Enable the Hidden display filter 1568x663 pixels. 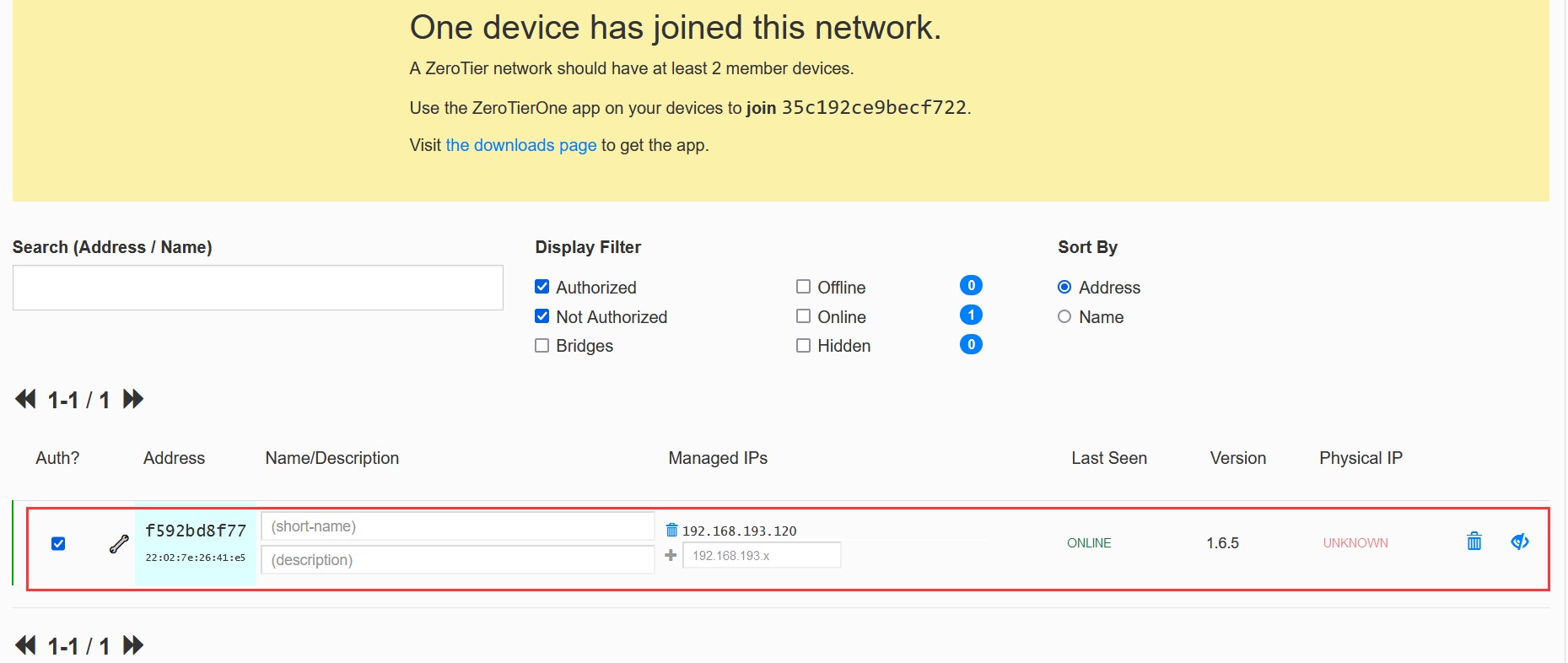804,346
